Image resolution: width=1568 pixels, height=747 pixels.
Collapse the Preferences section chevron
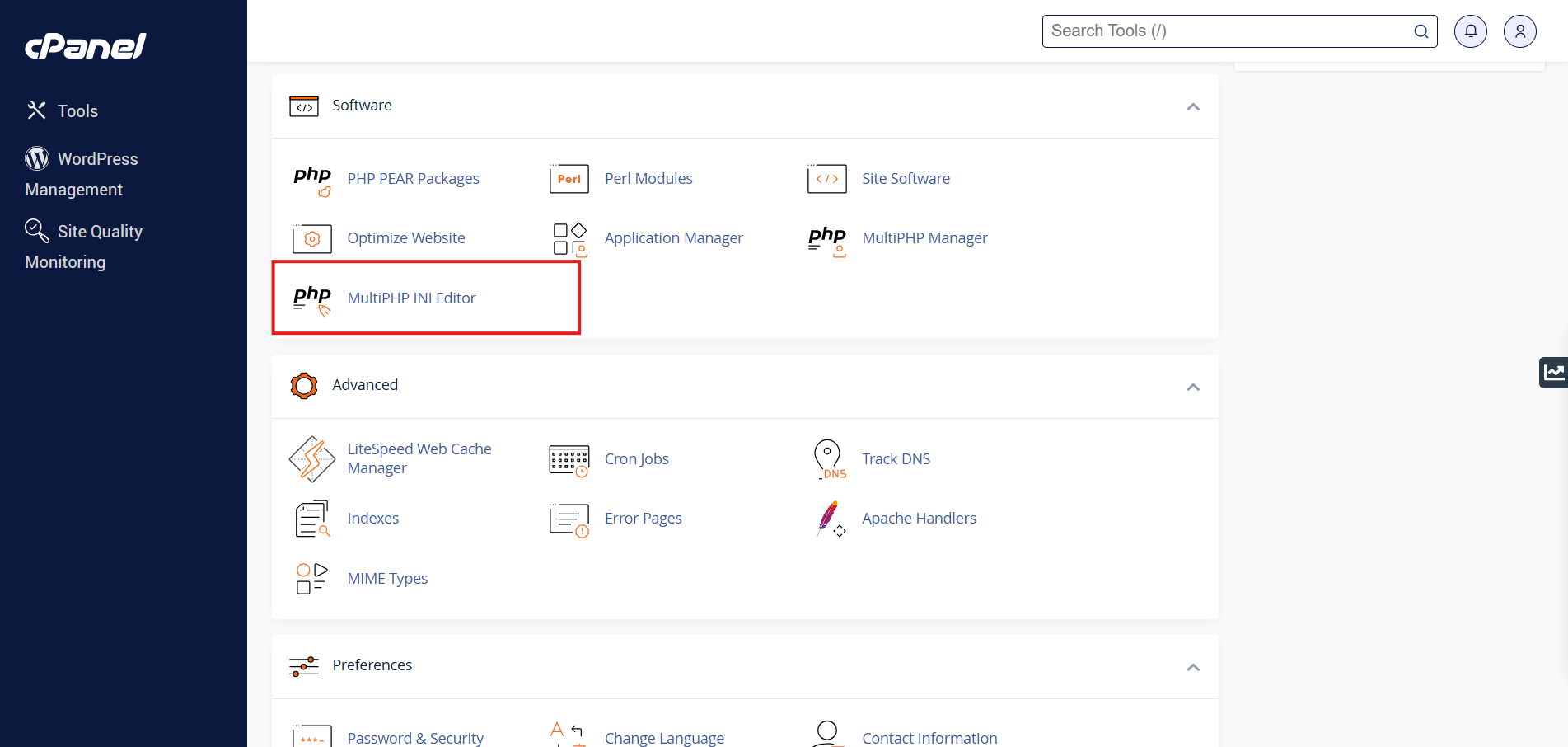click(1192, 667)
